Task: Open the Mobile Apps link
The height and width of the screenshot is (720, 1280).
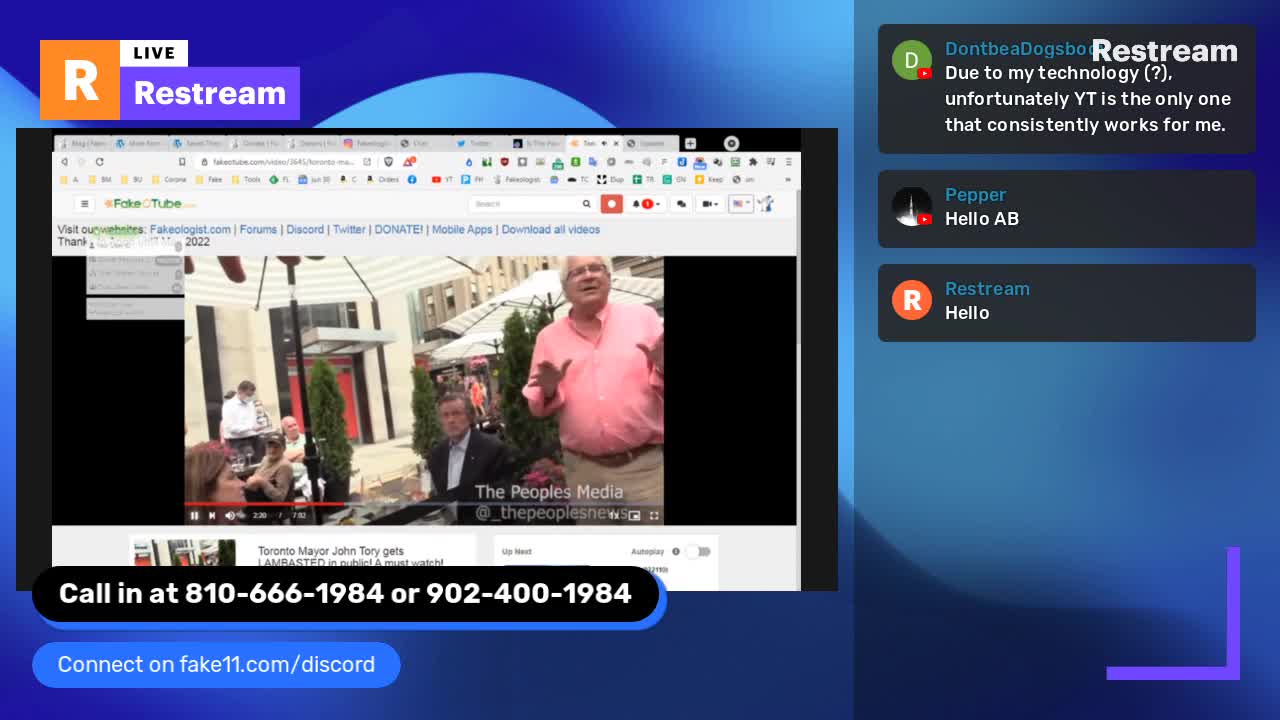Action: point(462,229)
